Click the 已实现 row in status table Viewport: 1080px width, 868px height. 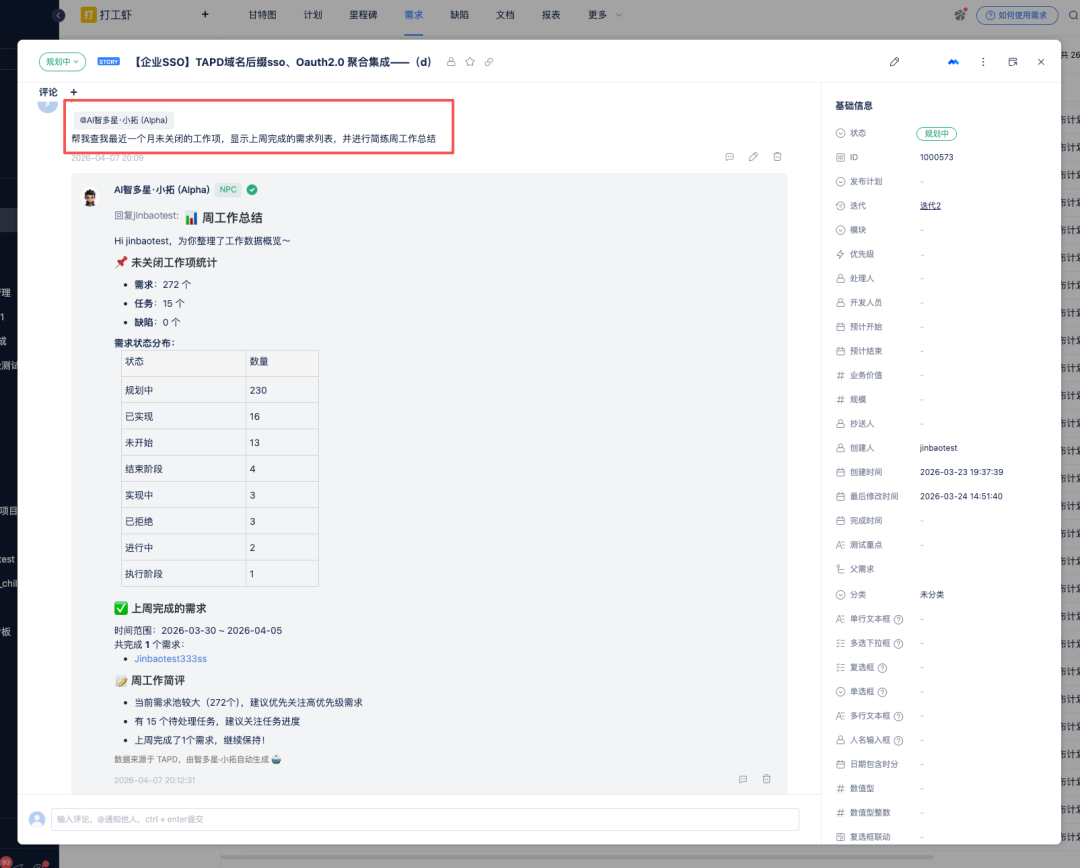(220, 416)
